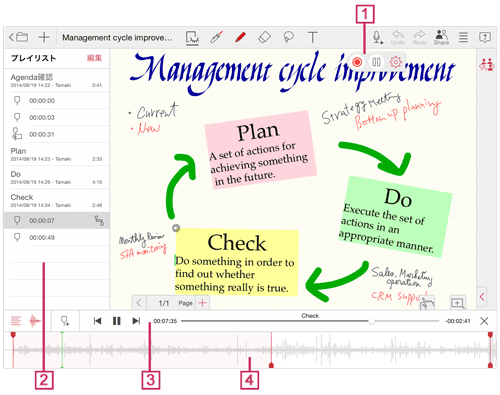Pause recording in the recording panel
This screenshot has width=500, height=395.
coord(376,62)
